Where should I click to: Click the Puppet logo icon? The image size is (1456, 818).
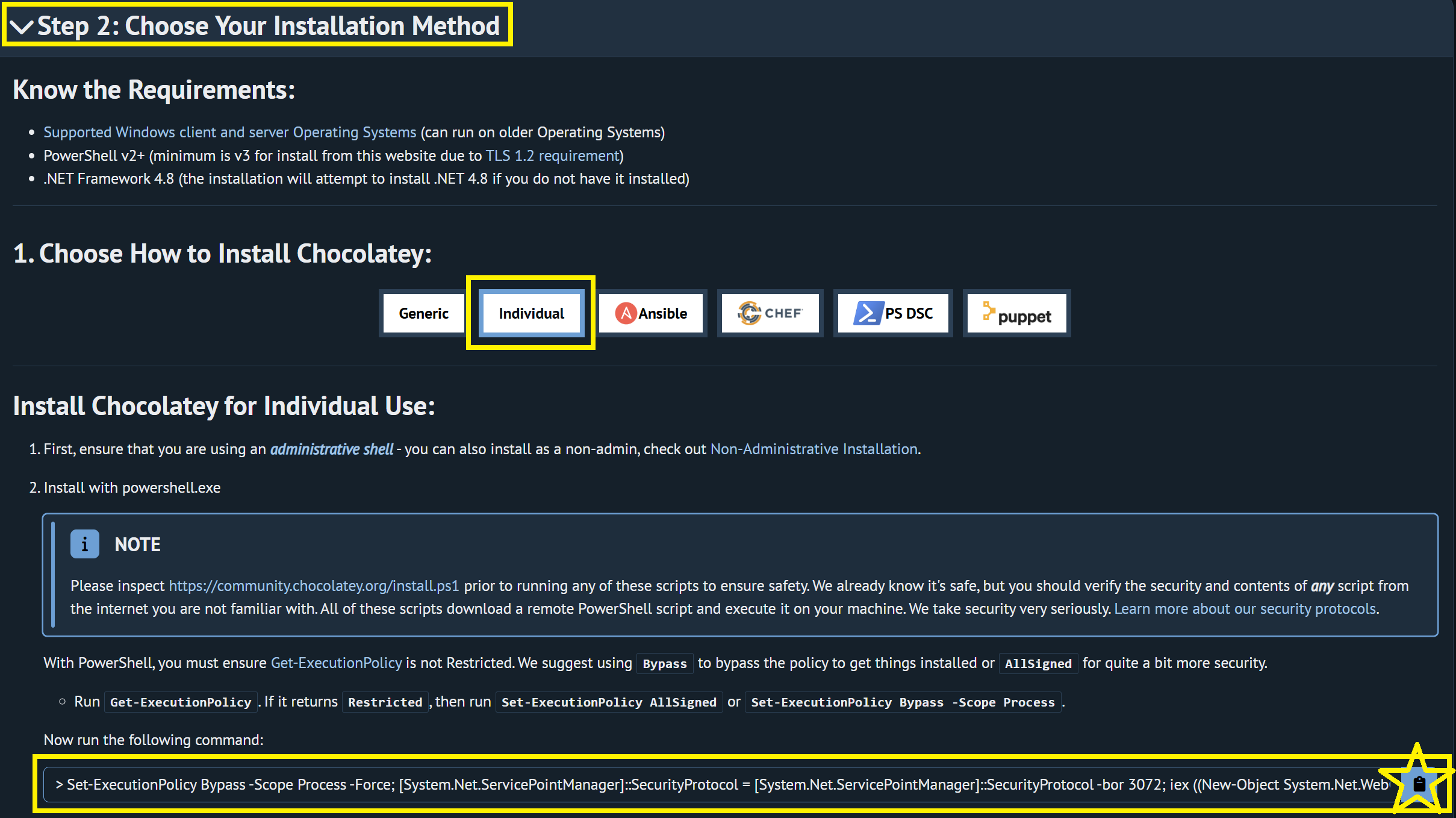988,311
